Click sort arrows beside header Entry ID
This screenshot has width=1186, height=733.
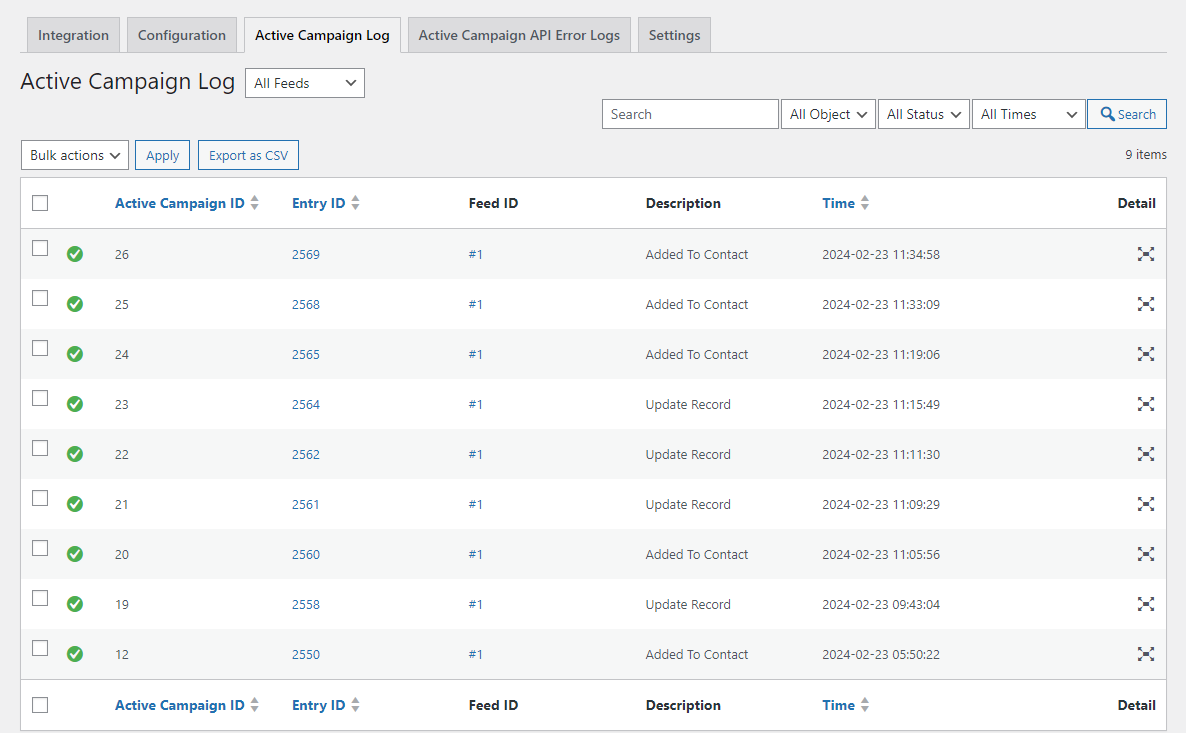tap(355, 203)
